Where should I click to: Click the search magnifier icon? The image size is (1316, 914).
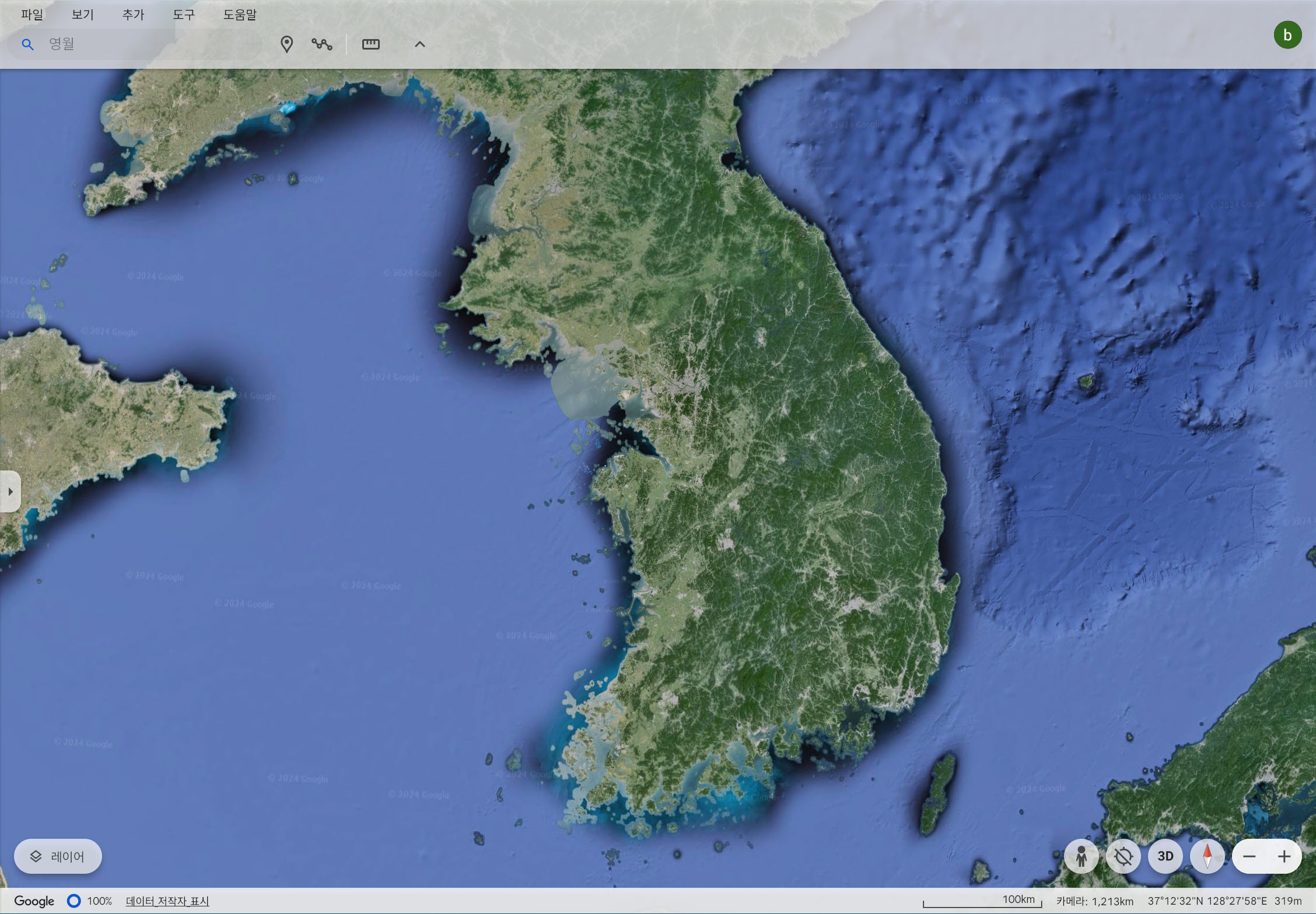click(x=27, y=44)
